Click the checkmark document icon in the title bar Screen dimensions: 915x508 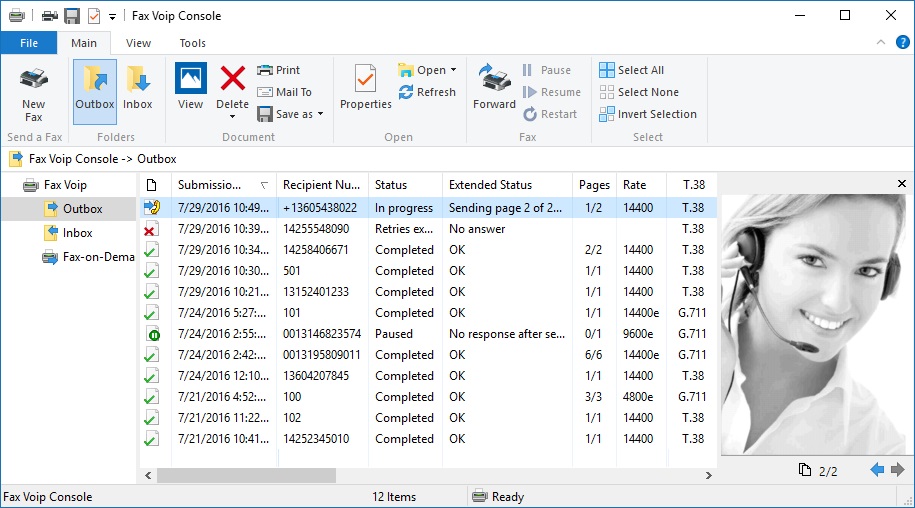click(94, 16)
